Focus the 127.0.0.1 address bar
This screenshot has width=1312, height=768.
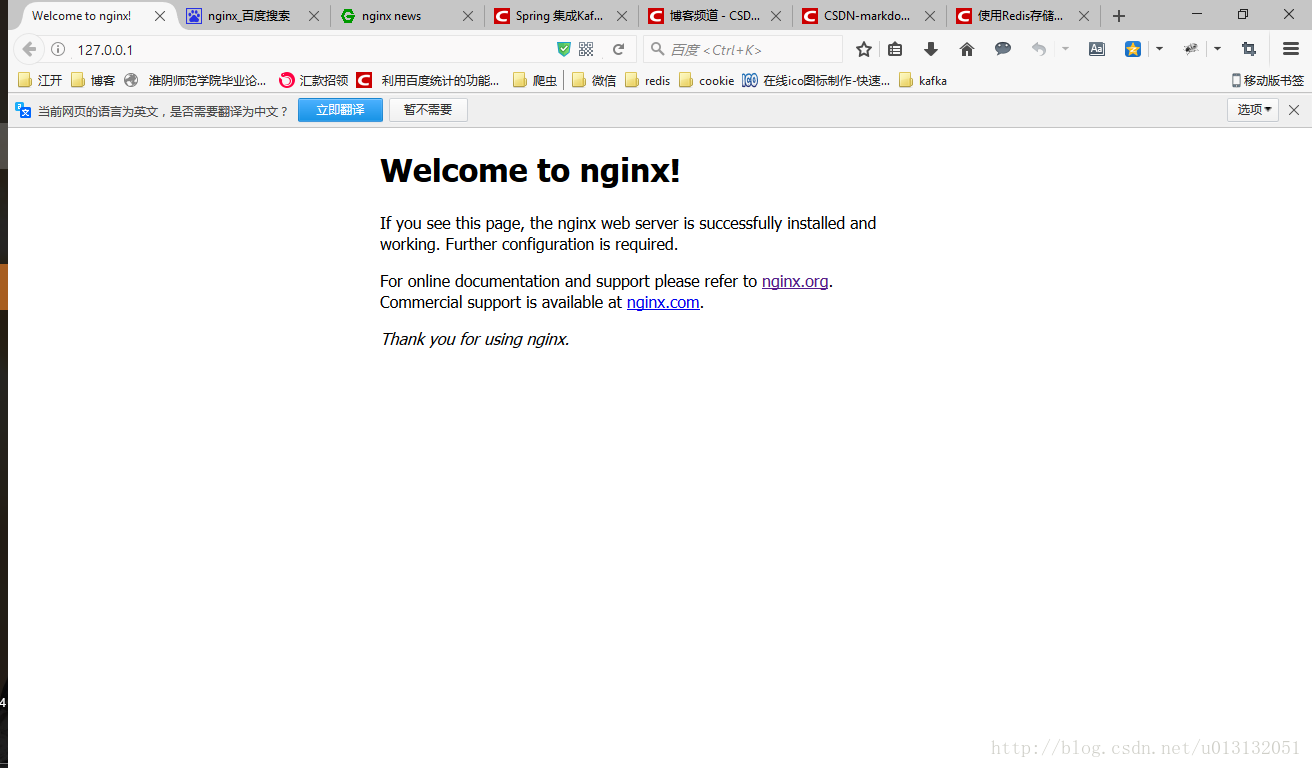[310, 50]
